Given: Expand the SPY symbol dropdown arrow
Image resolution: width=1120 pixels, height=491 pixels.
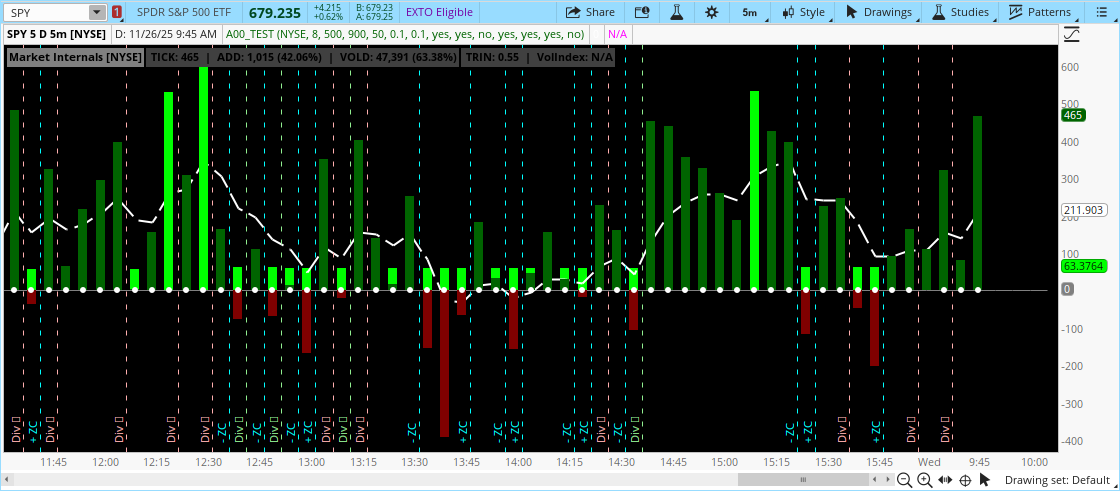Looking at the screenshot, I should click(x=96, y=12).
